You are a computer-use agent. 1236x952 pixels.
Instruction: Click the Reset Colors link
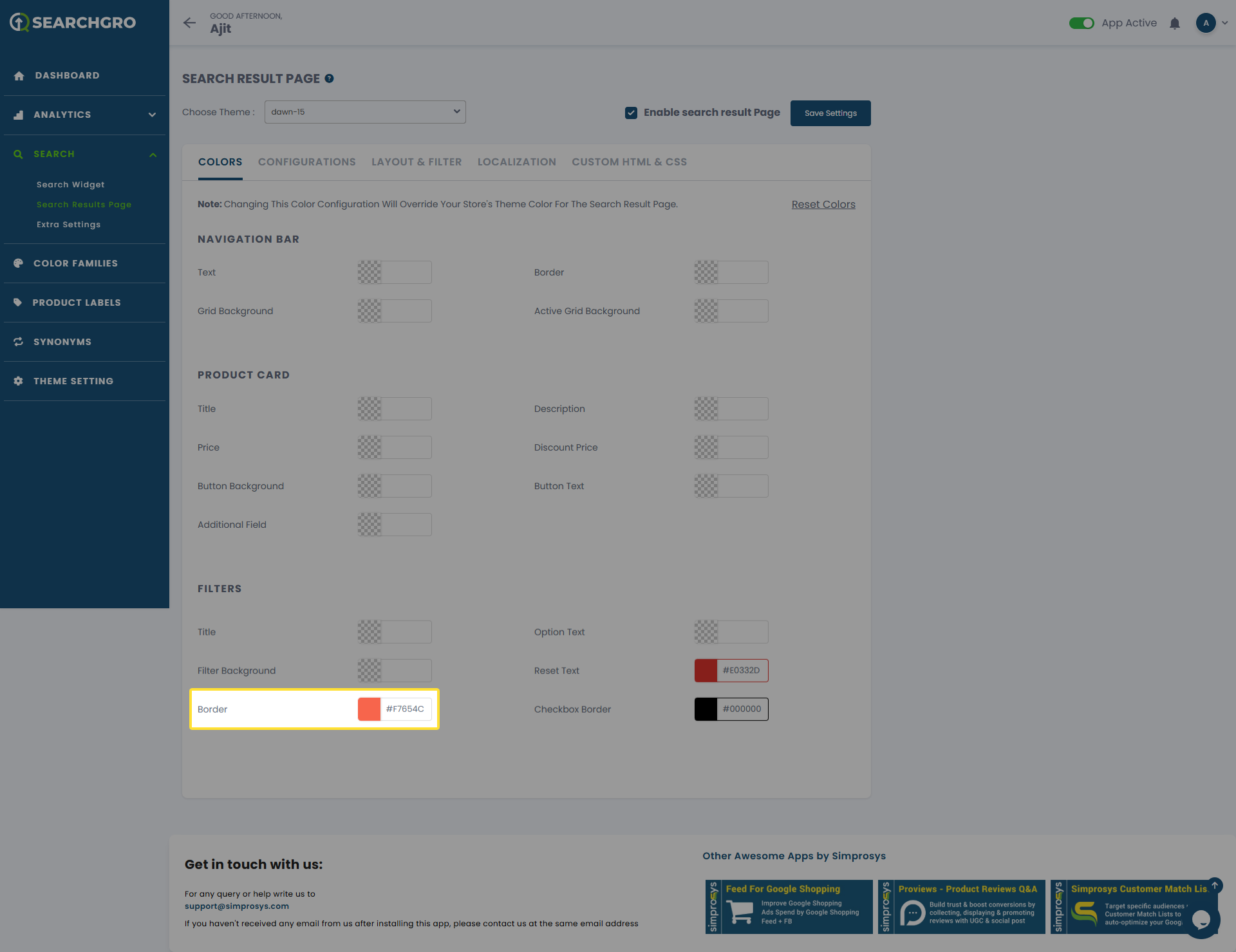coord(823,205)
